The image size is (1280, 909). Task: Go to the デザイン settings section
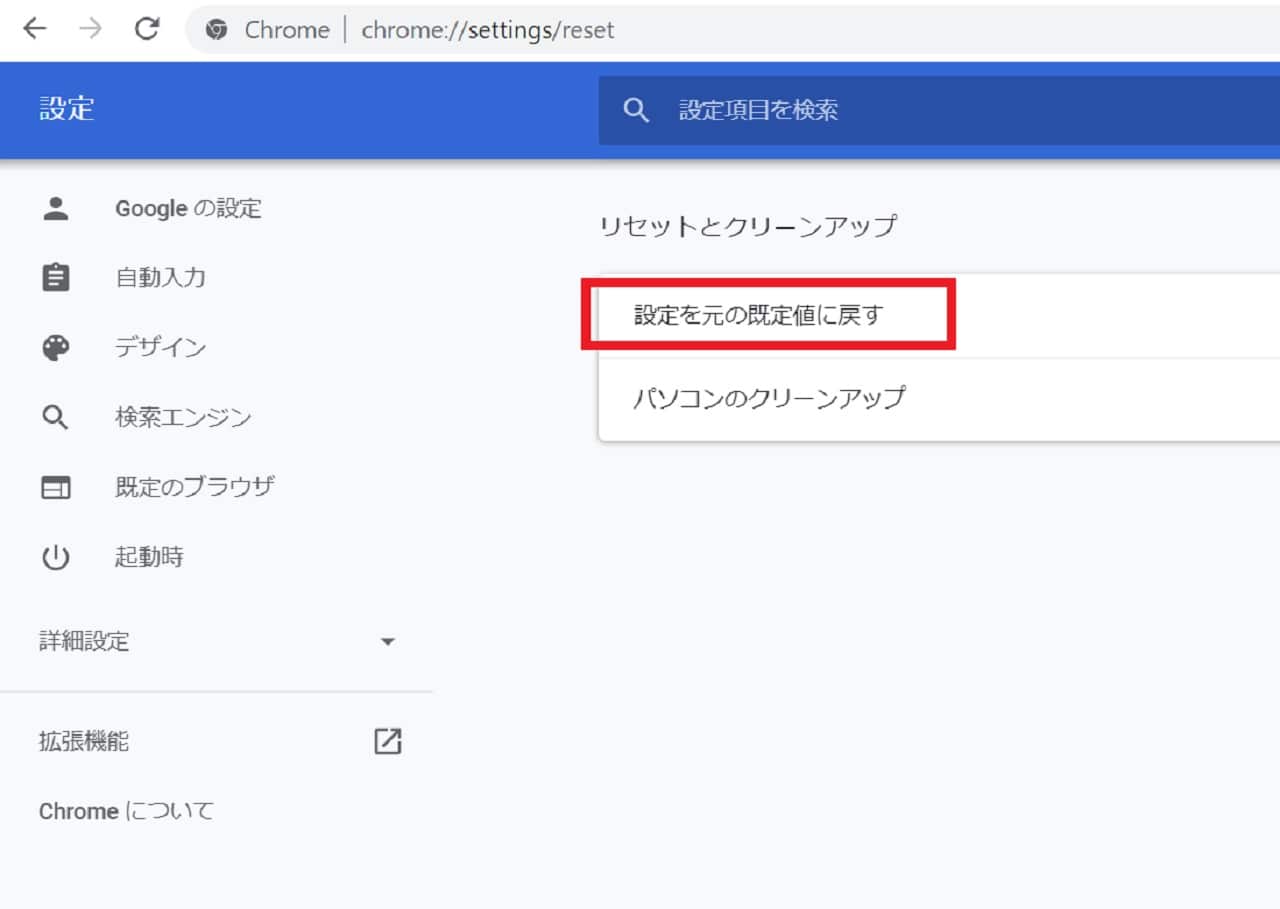pos(160,348)
